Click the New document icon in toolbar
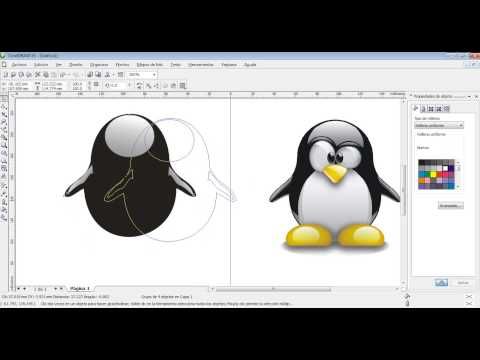 [x=6, y=75]
